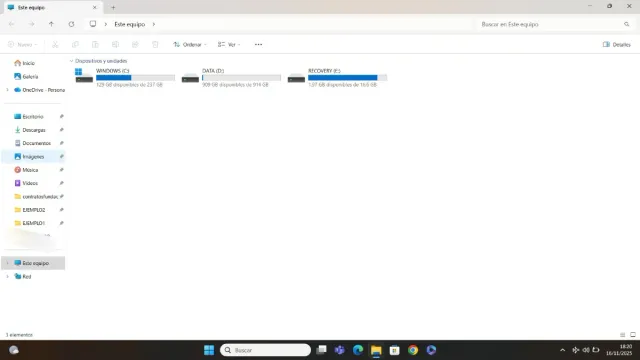Viewport: 640px width, 360px height.
Task: Click chevron after Este equipo in address bar
Action: coord(154,24)
